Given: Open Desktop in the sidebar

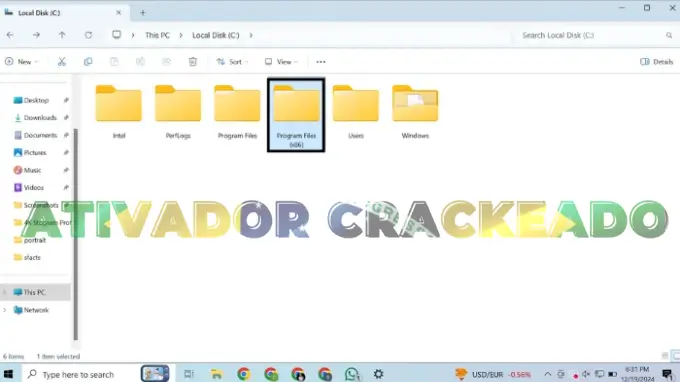Looking at the screenshot, I should [36, 100].
